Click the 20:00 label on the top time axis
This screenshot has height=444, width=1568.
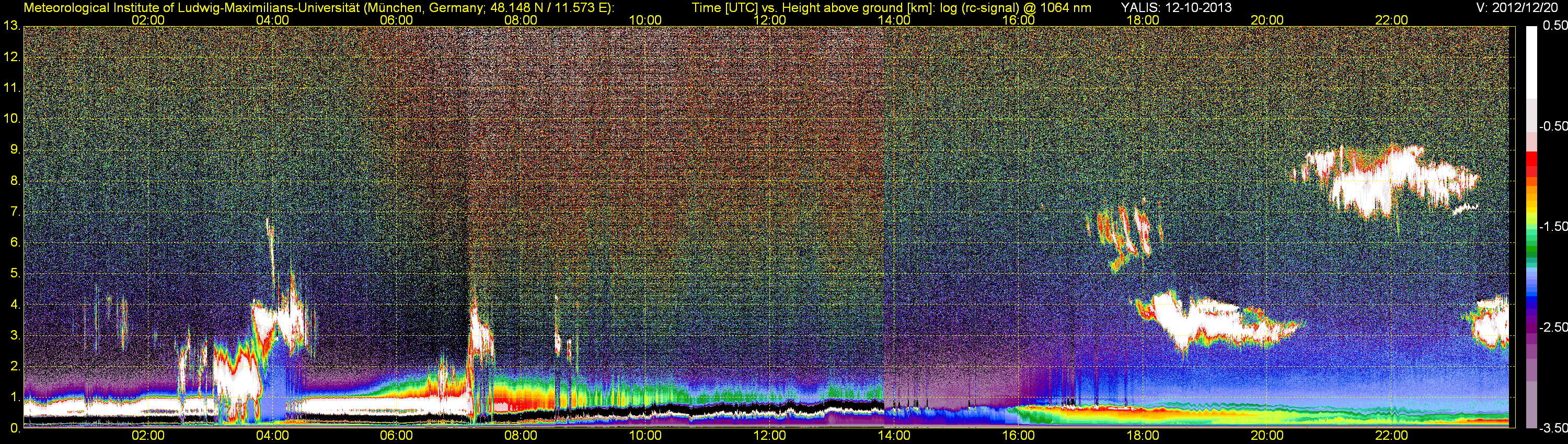coord(1267,20)
